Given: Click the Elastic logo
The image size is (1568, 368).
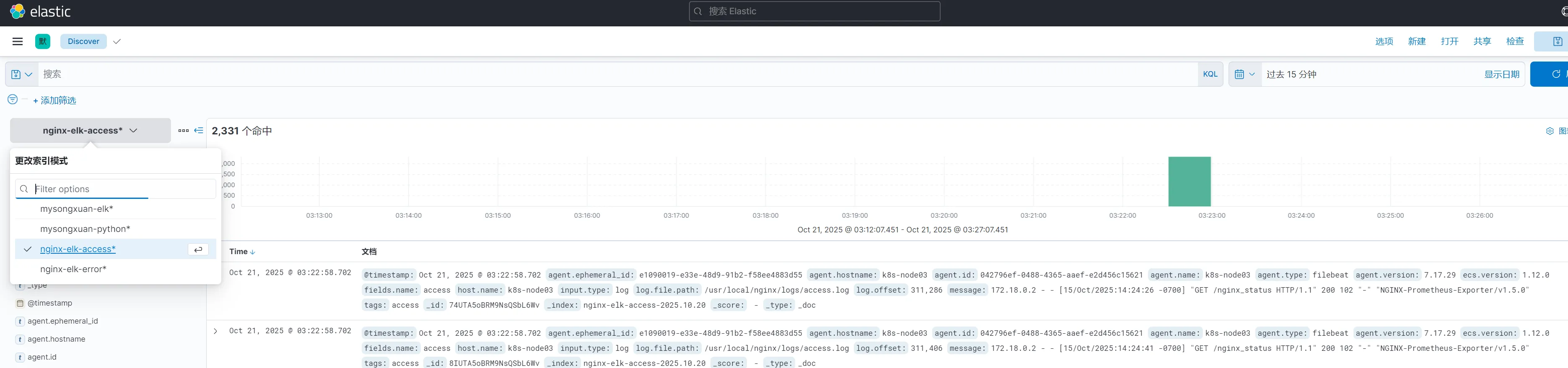Looking at the screenshot, I should (x=18, y=12).
